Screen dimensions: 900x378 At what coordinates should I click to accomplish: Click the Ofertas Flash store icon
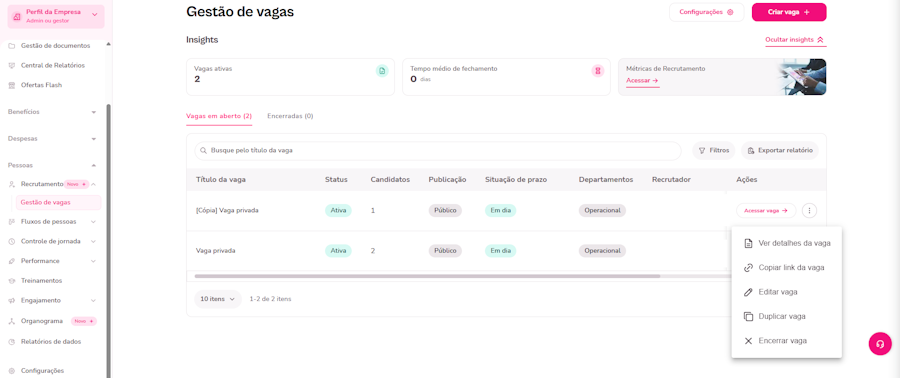pyautogui.click(x=11, y=85)
